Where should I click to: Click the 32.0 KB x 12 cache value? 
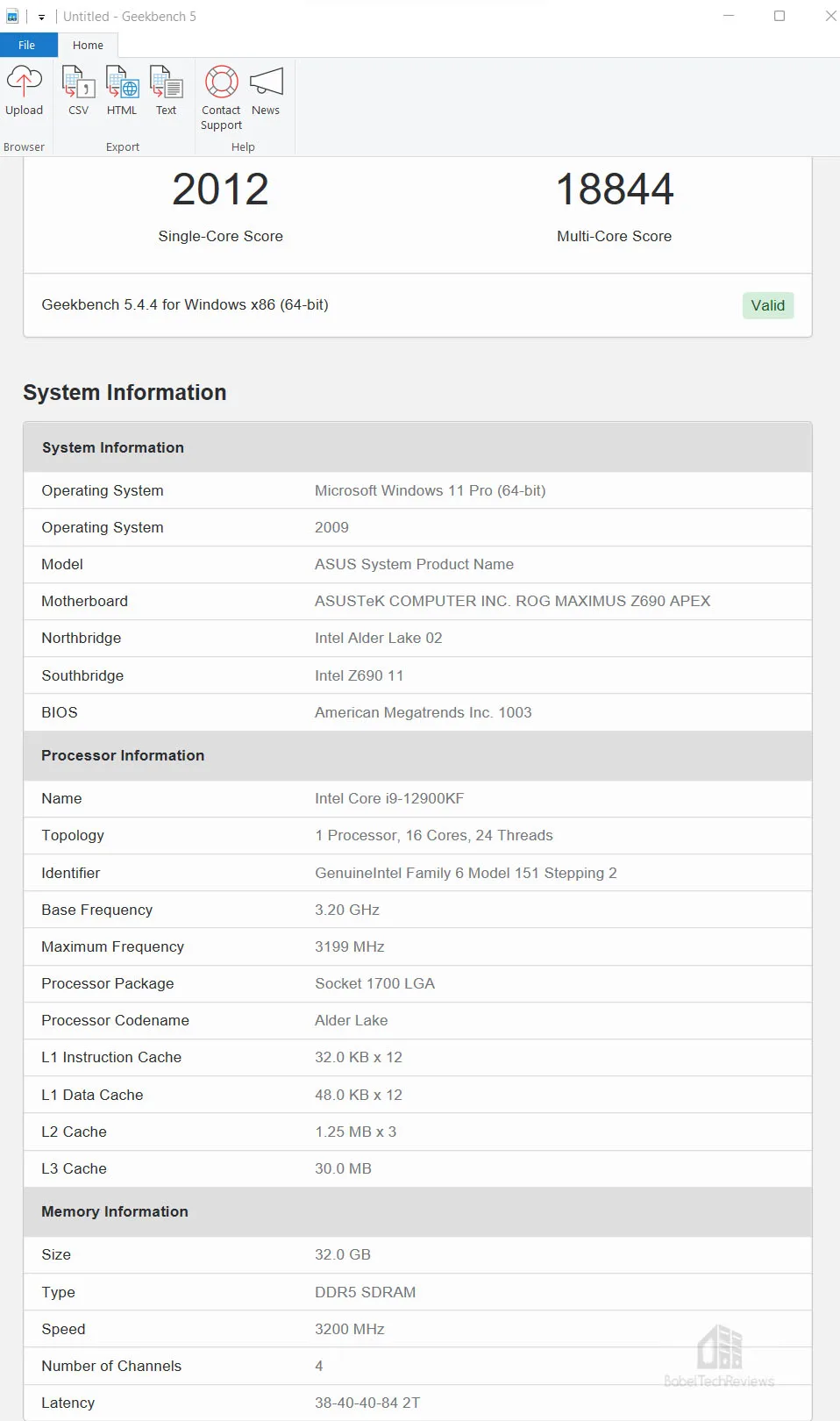[359, 1057]
